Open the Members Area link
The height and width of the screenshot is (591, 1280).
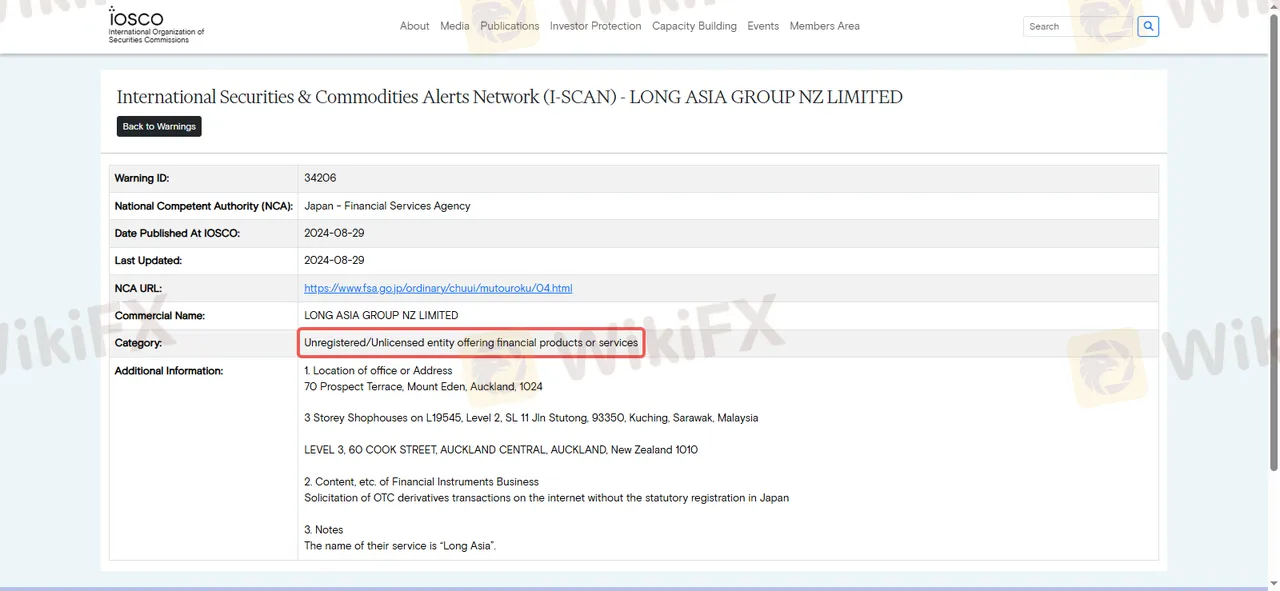[824, 26]
